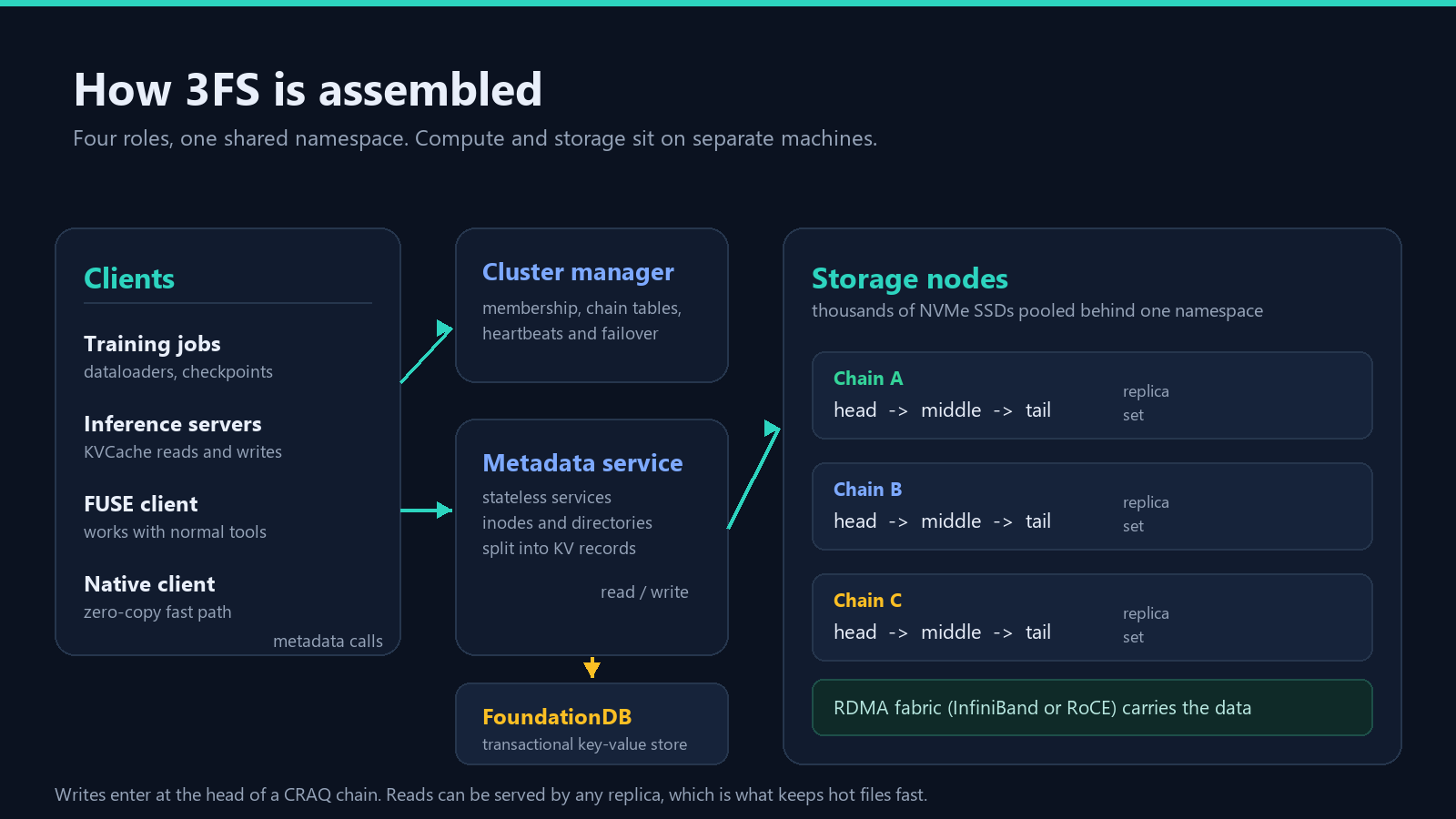This screenshot has width=1456, height=819.
Task: Select the "RDMA fabric (InfiniBand or RoCE)" banner text
Action: pyautogui.click(x=1042, y=708)
